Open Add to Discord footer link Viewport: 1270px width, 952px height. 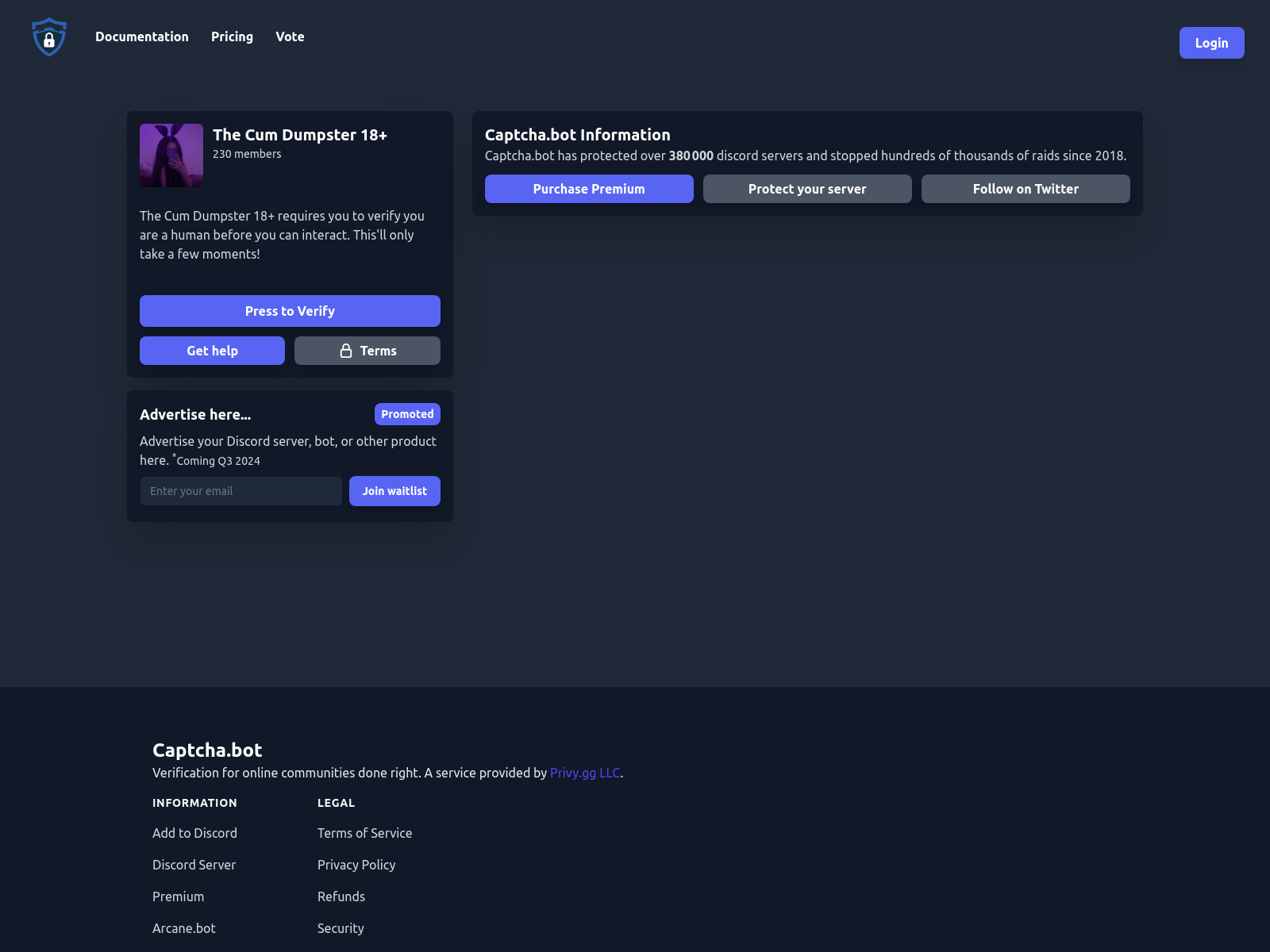pyautogui.click(x=194, y=833)
